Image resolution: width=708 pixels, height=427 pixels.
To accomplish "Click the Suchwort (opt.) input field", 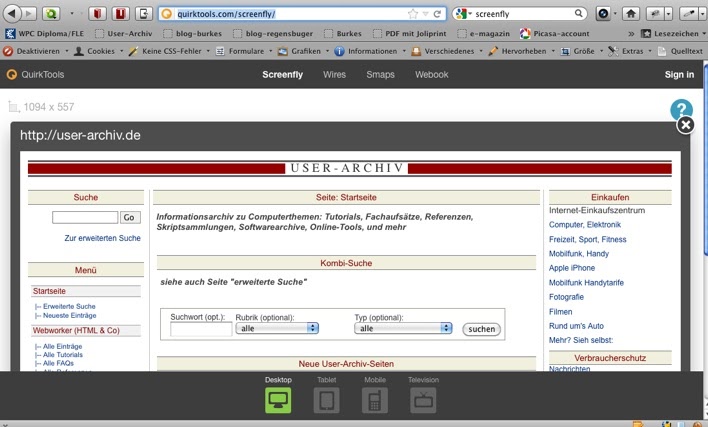I will point(201,329).
